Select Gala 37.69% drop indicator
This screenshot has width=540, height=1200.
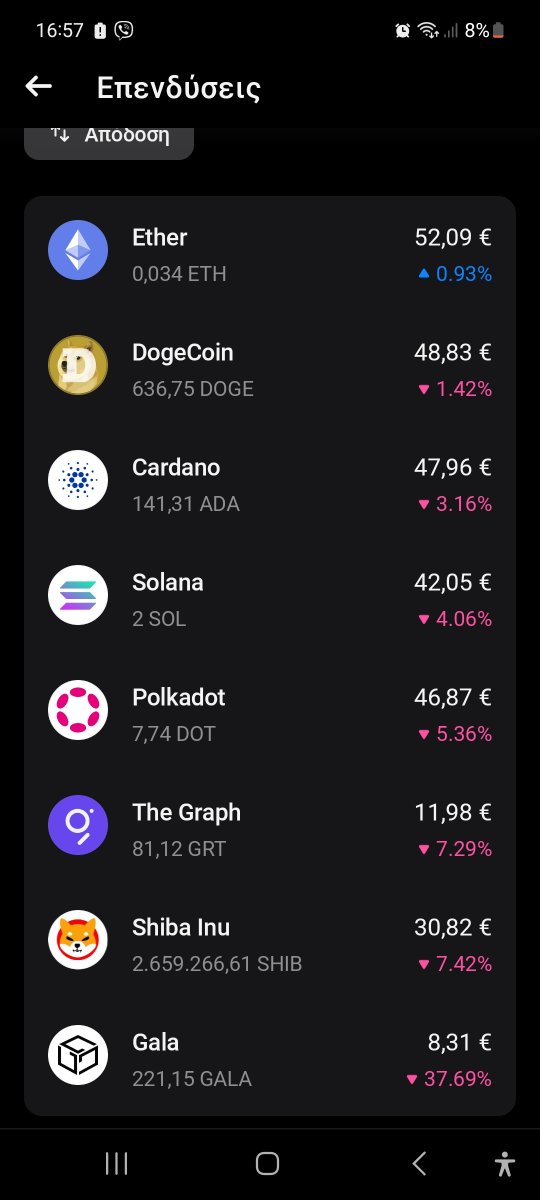449,1079
